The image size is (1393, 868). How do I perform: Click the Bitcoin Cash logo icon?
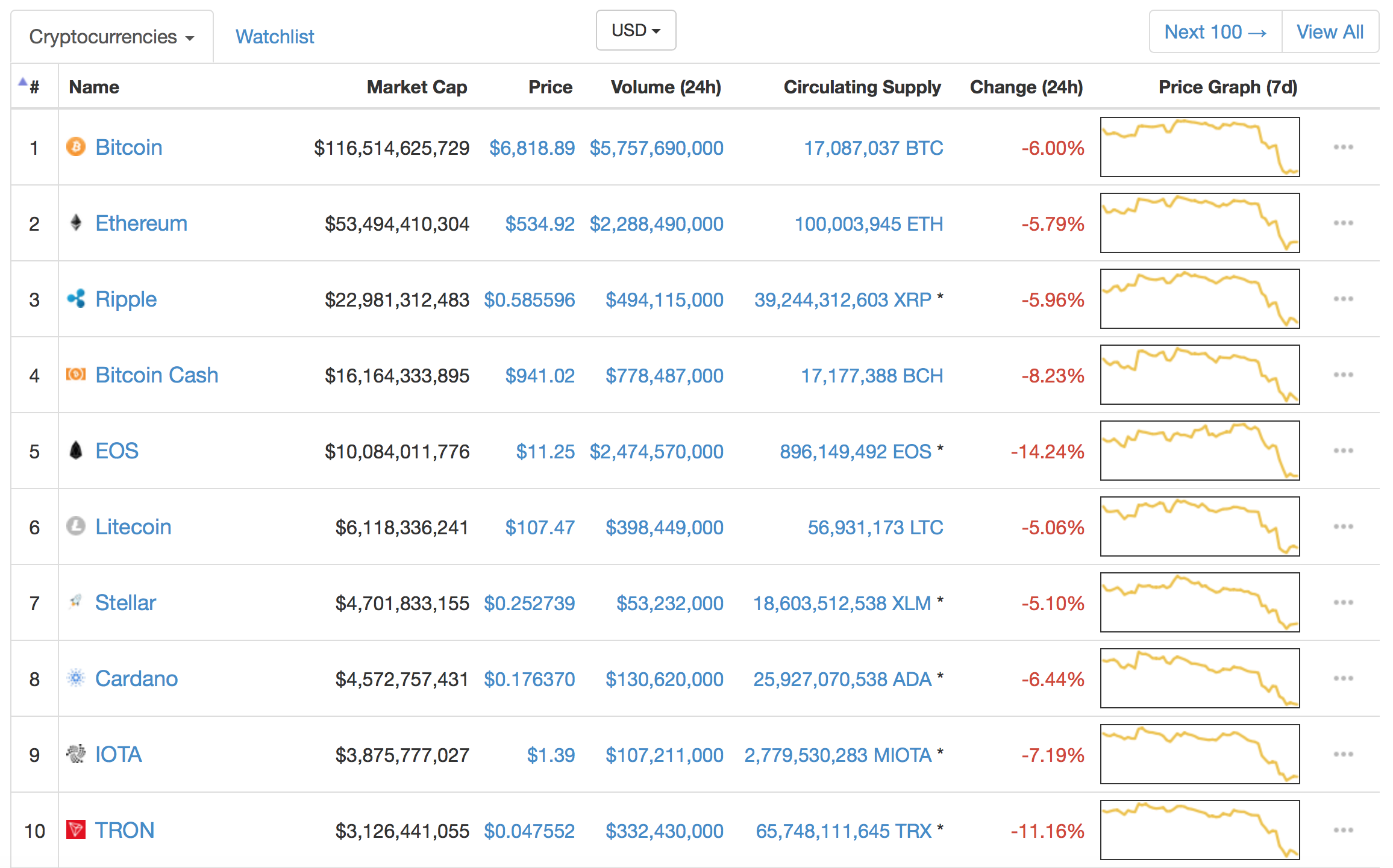click(x=75, y=375)
